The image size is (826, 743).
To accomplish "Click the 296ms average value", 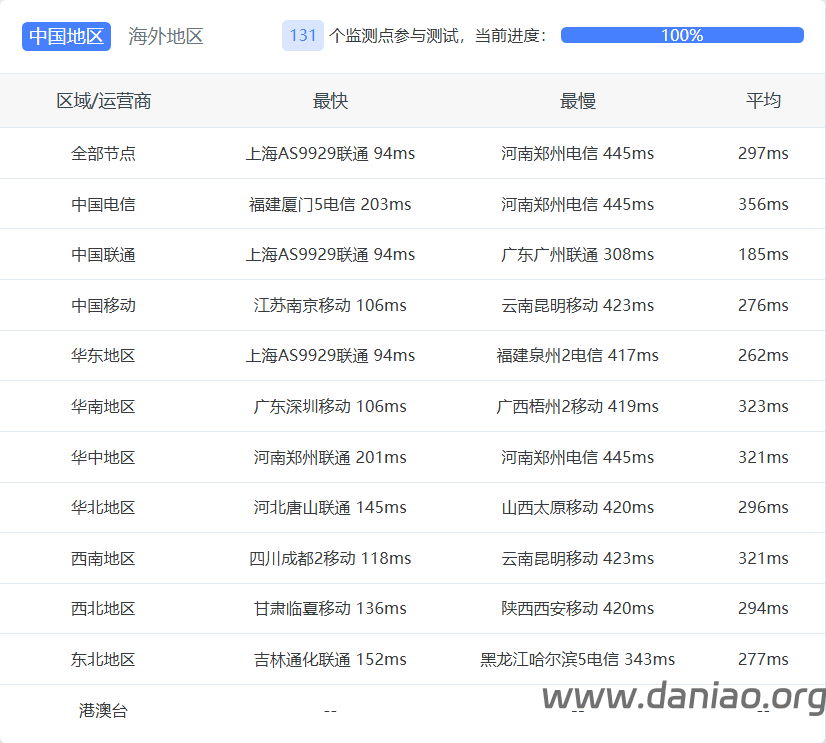I will pos(763,507).
